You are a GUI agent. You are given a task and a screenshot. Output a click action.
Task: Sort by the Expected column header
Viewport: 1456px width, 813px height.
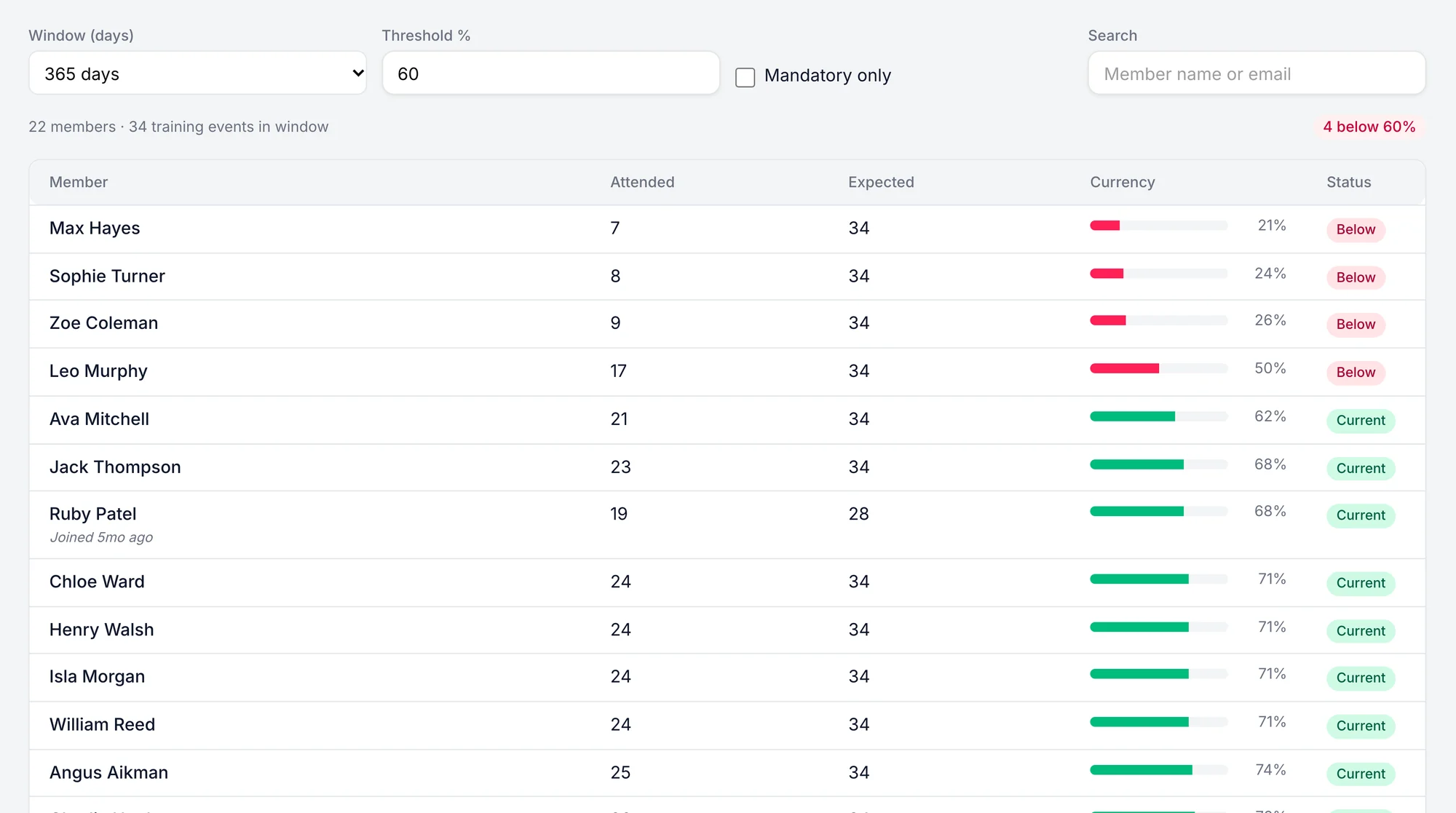[881, 182]
